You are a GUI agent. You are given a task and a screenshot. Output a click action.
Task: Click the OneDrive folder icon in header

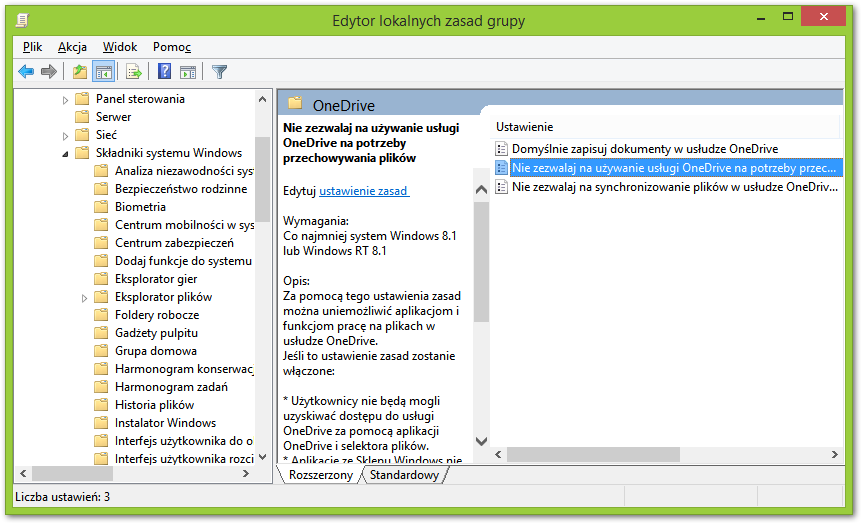295,103
